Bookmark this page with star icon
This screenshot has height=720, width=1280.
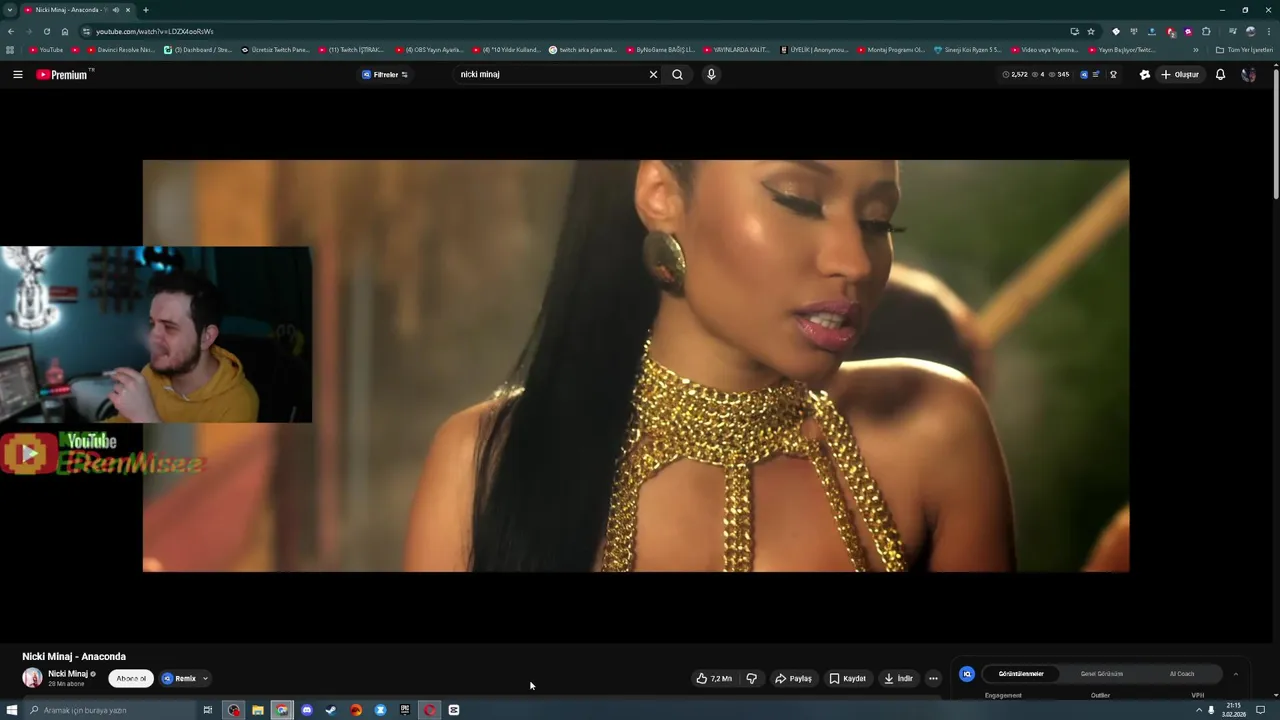[x=1091, y=31]
